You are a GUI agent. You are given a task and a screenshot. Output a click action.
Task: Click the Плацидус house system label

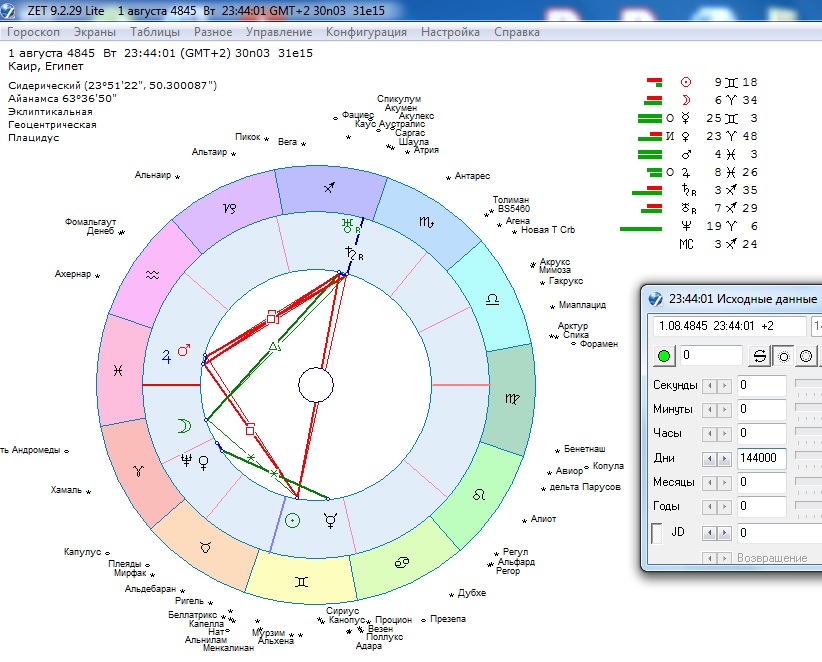(x=34, y=138)
